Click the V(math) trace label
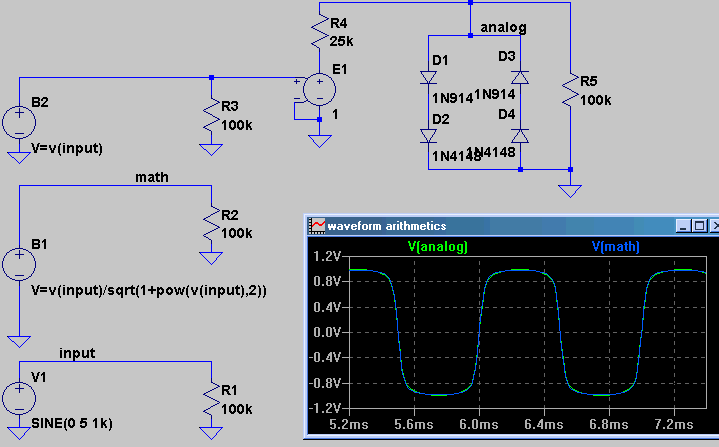The height and width of the screenshot is (447, 719). 616,247
